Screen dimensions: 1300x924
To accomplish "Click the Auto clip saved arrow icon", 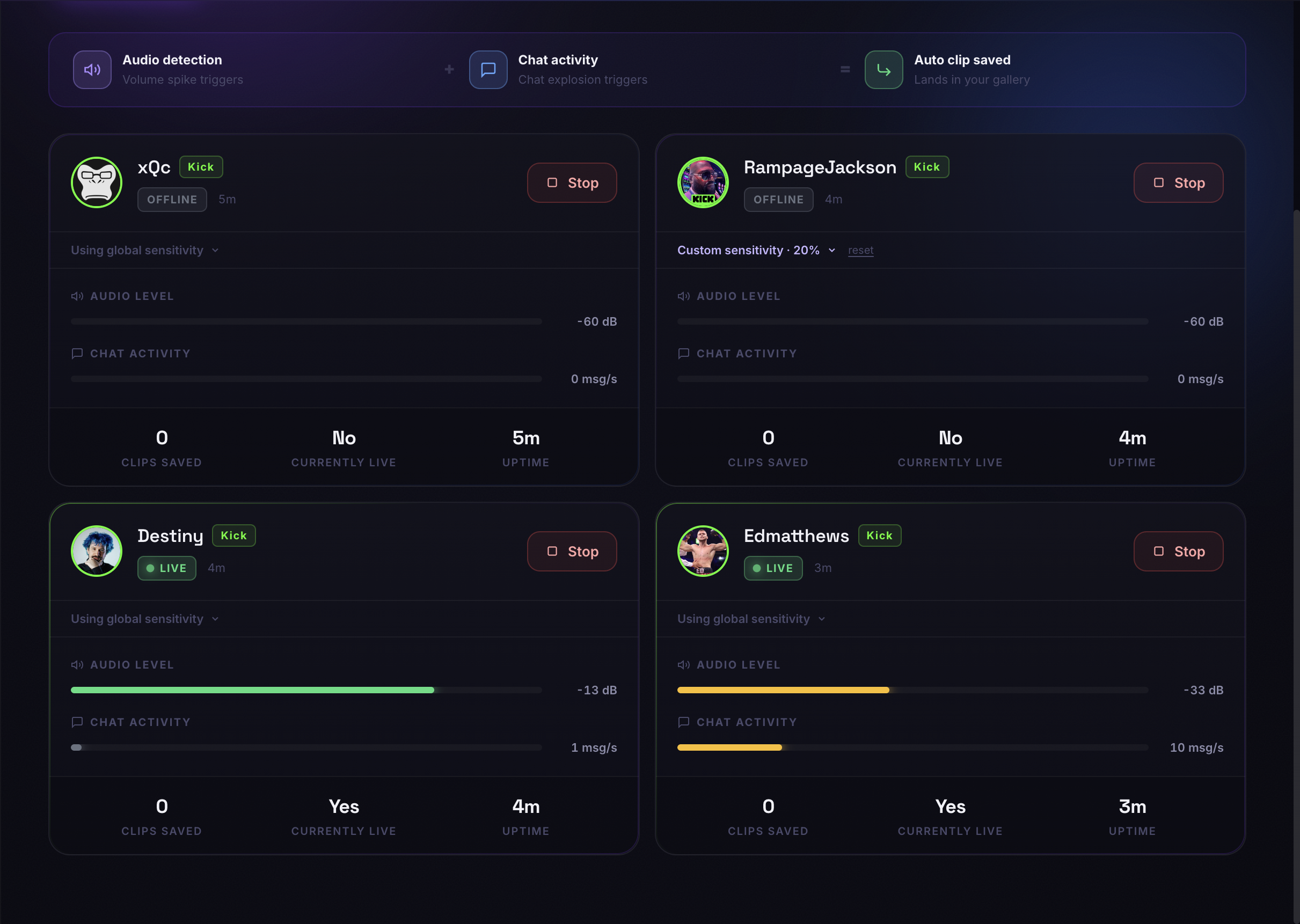I will click(883, 69).
